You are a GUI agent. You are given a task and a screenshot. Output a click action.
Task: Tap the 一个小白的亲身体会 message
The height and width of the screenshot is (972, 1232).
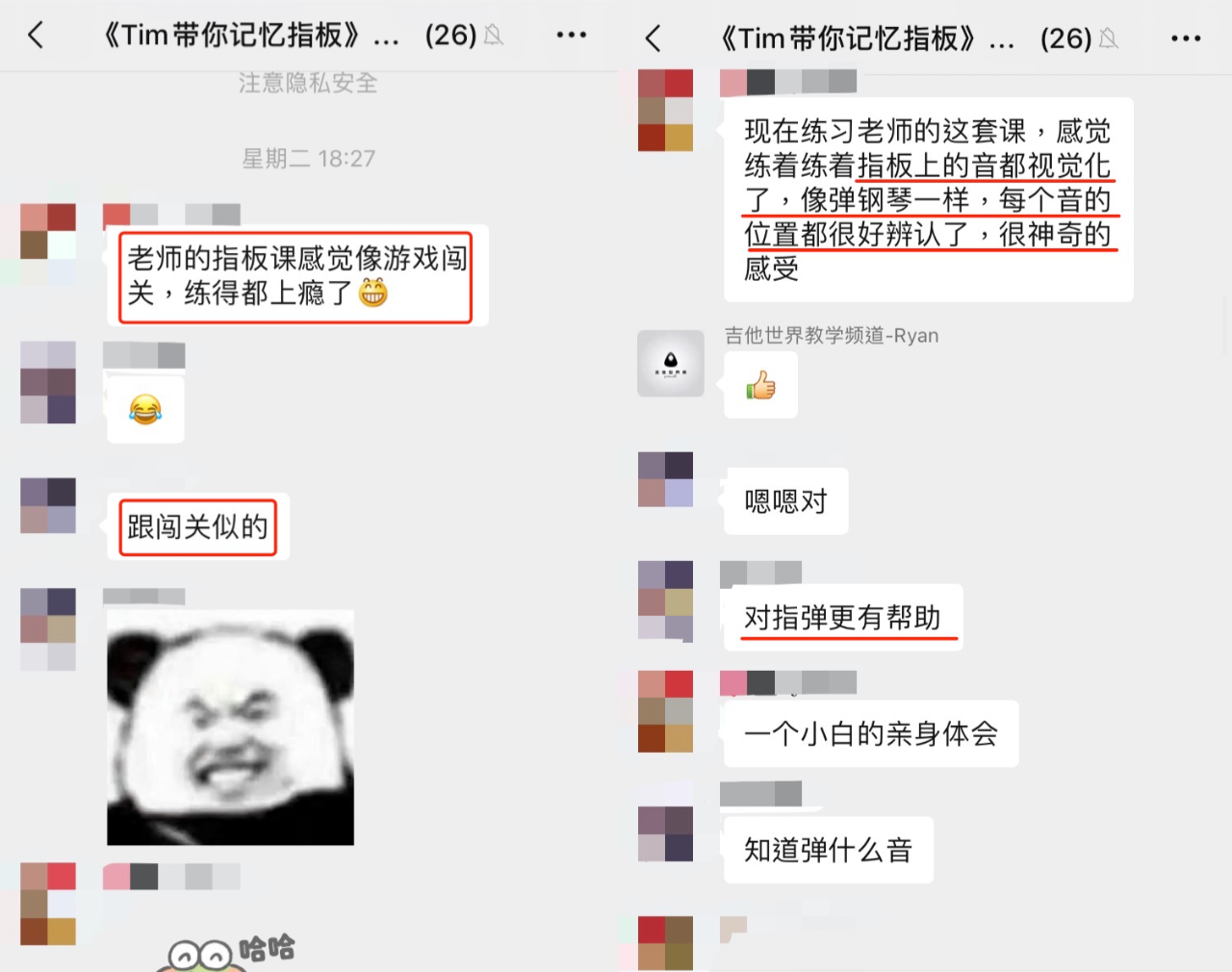click(871, 734)
